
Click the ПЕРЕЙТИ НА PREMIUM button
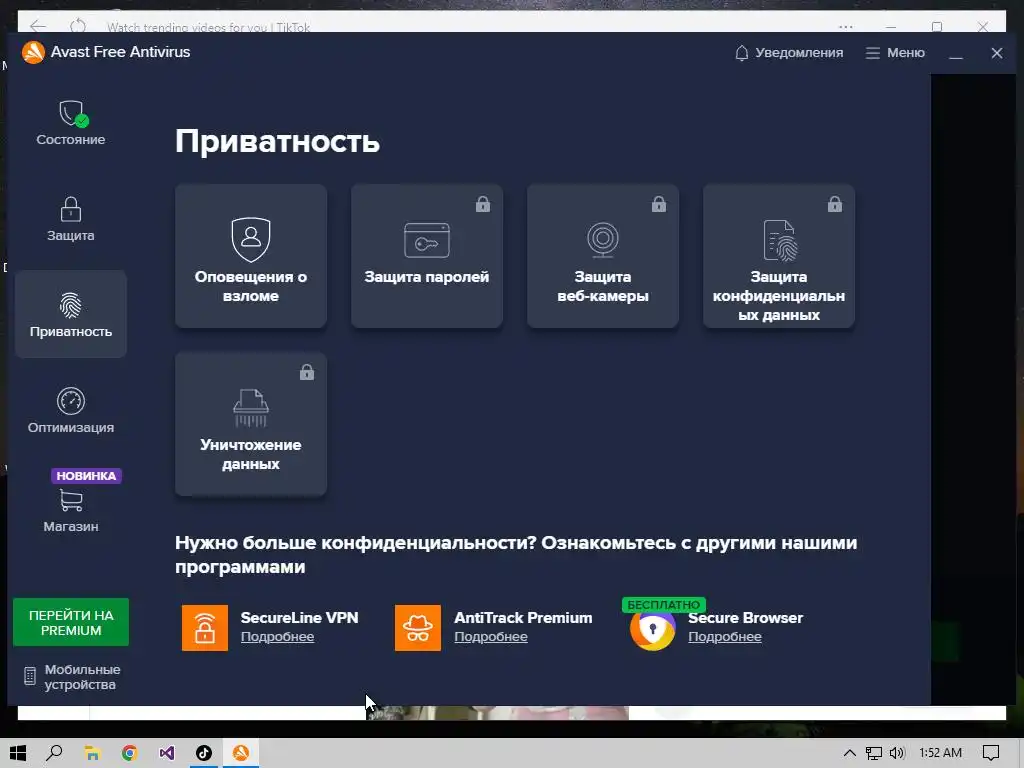(x=71, y=622)
